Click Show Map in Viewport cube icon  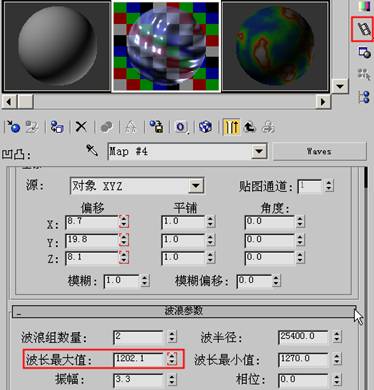point(205,127)
